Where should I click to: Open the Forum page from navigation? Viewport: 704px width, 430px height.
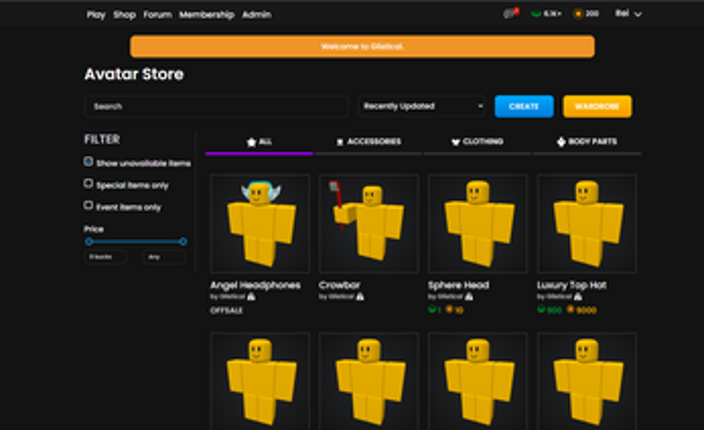157,15
